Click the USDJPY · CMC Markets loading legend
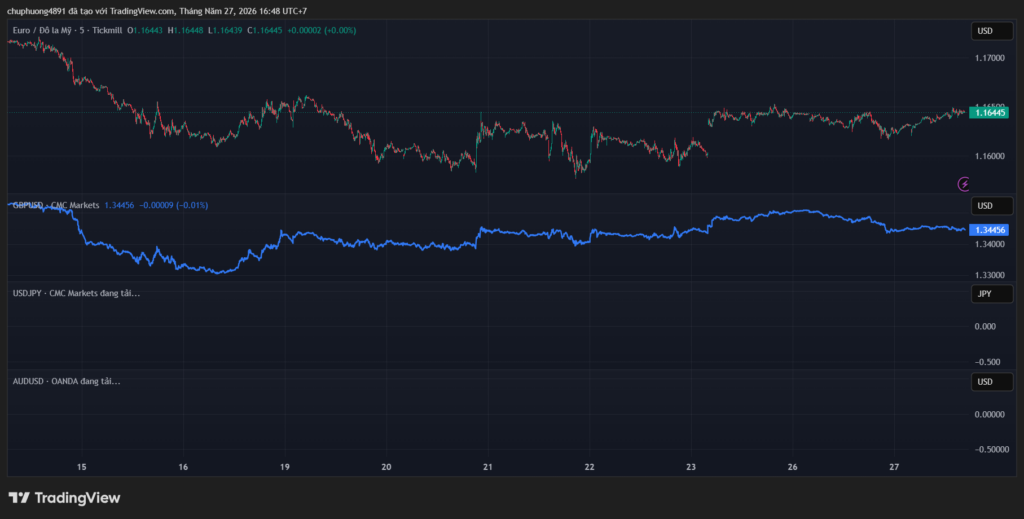 pyautogui.click(x=76, y=293)
